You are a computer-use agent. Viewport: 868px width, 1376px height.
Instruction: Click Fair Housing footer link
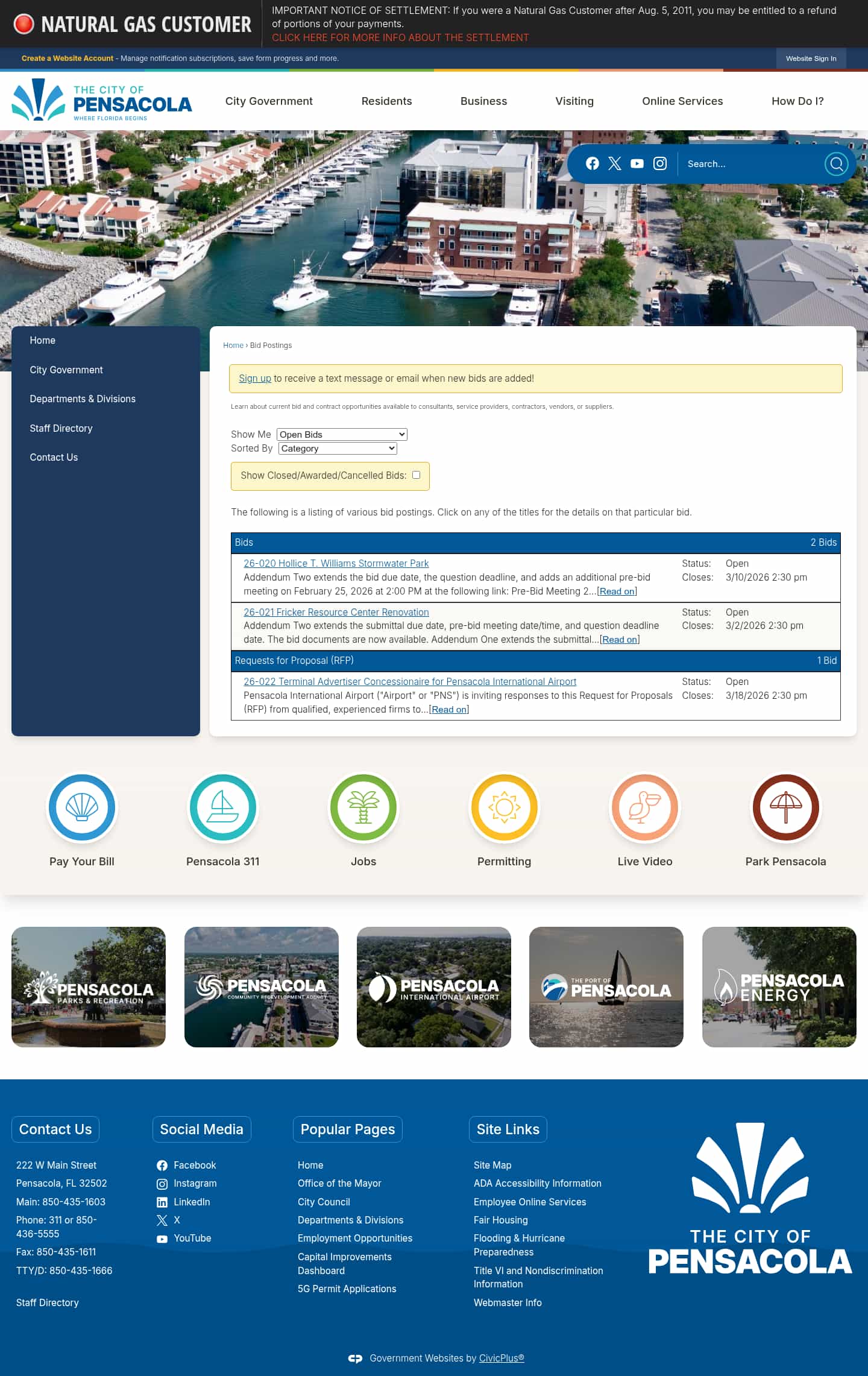click(x=501, y=1220)
